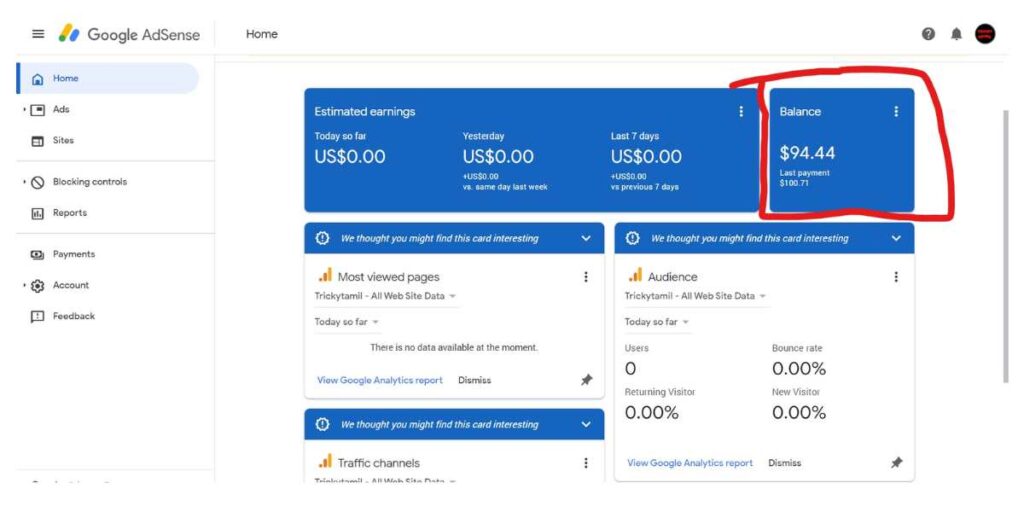Click the New Visitor 0.00% value
Screen dimensions: 1024x512
[x=799, y=413]
